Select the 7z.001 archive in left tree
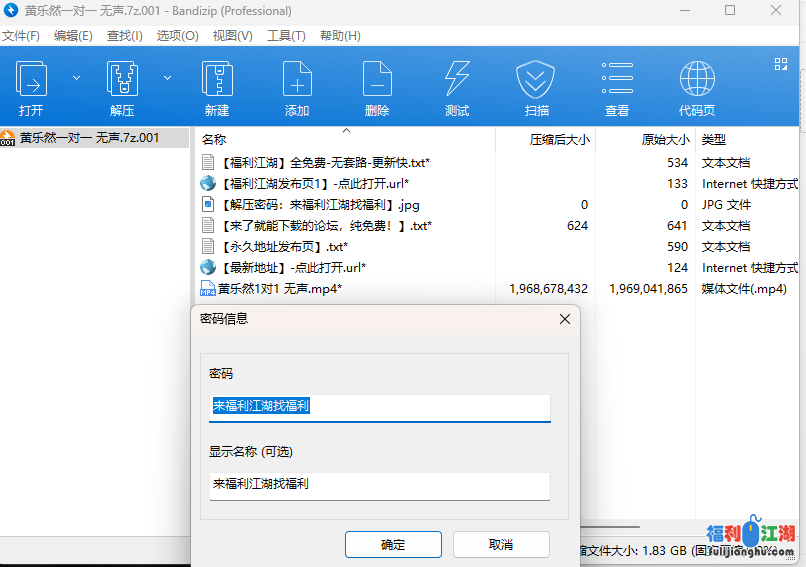 (x=90, y=138)
